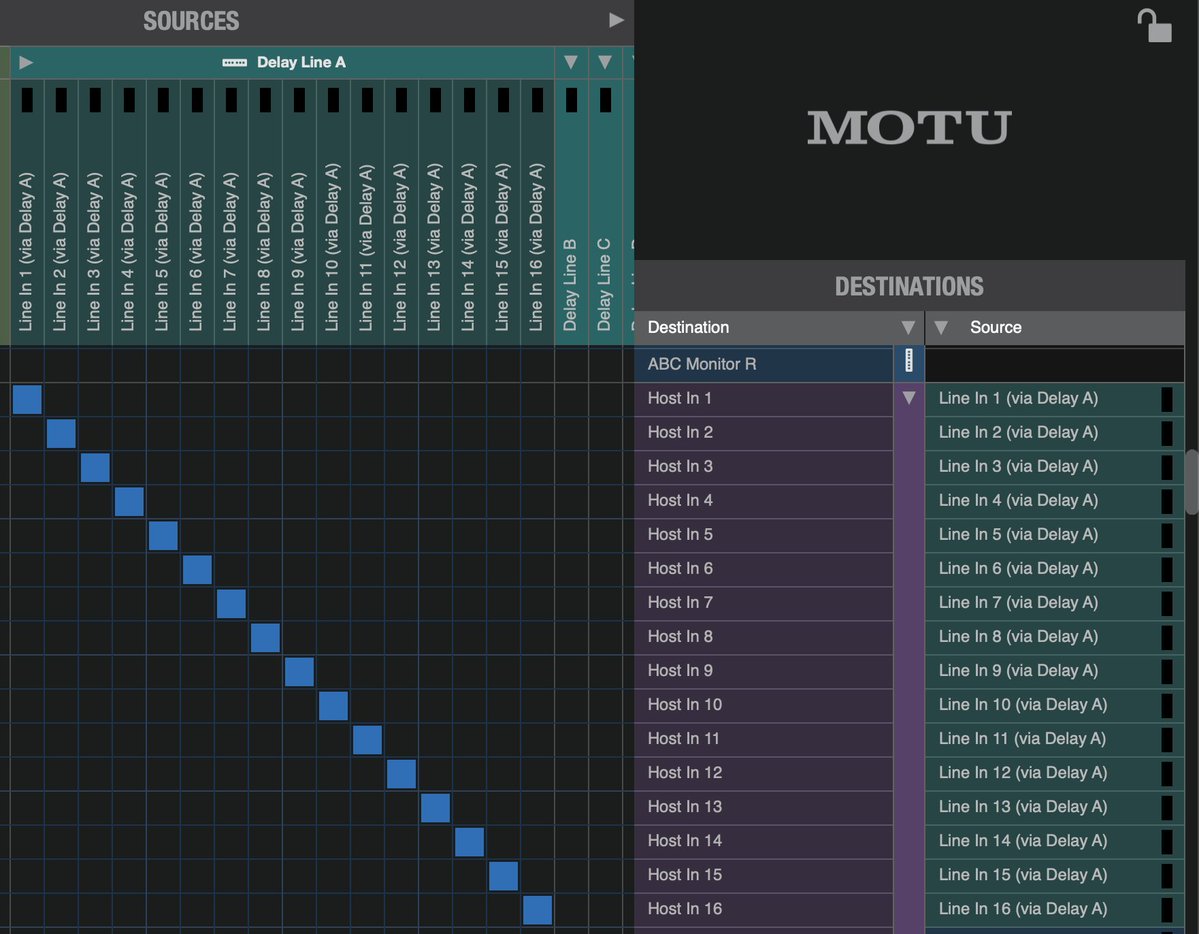Click the SOURCES panel title
This screenshot has width=1199, height=934.
click(x=191, y=21)
